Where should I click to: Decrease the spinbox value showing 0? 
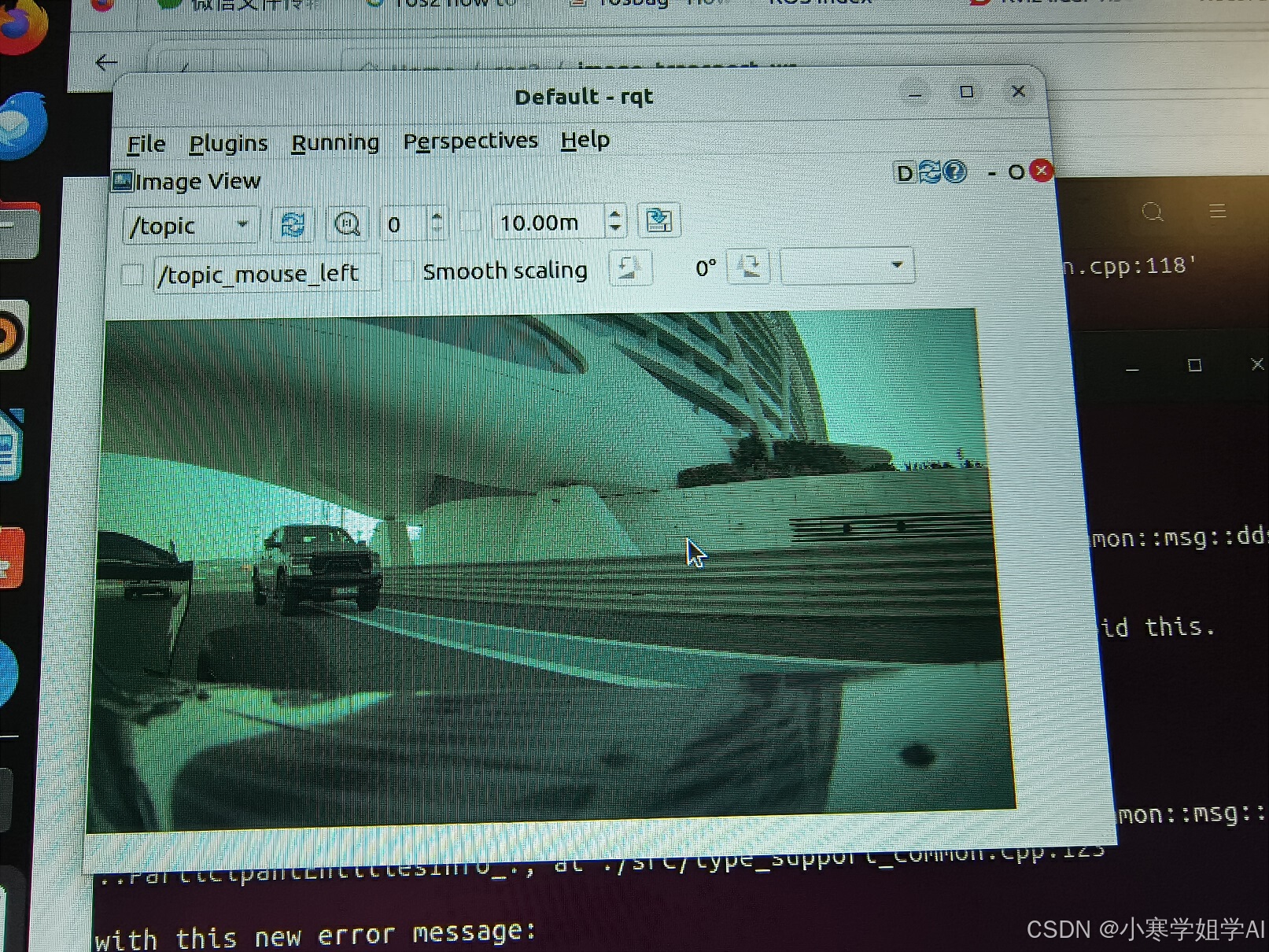click(437, 231)
